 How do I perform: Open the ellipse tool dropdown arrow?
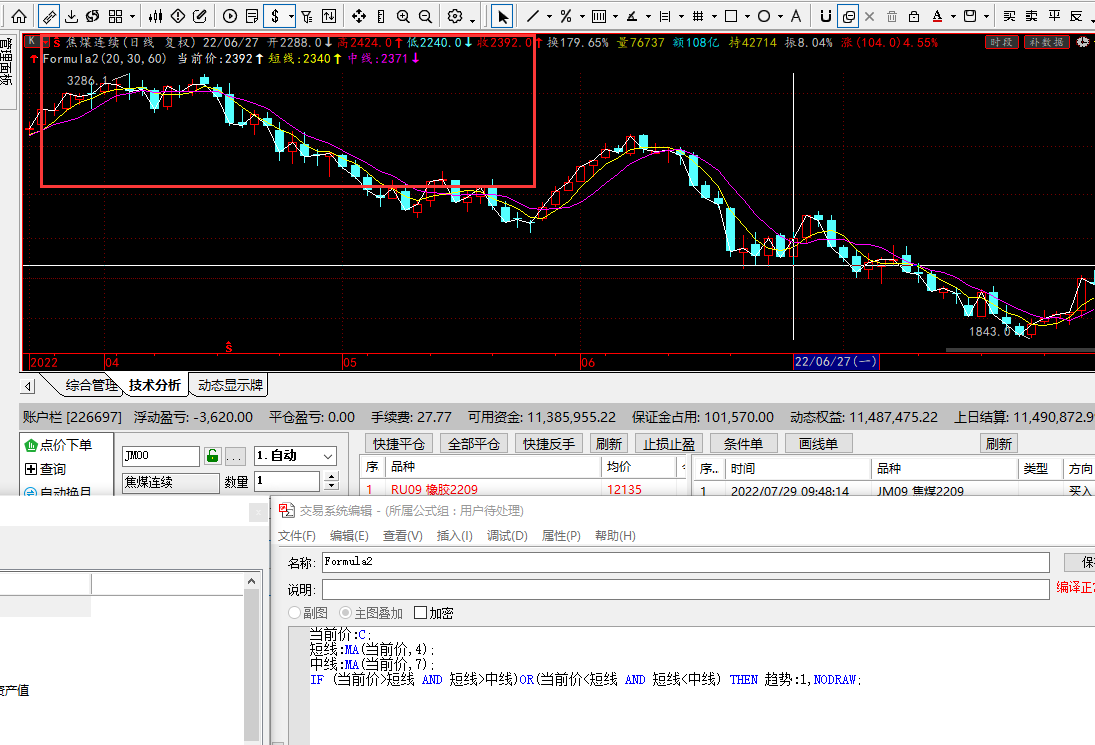780,16
